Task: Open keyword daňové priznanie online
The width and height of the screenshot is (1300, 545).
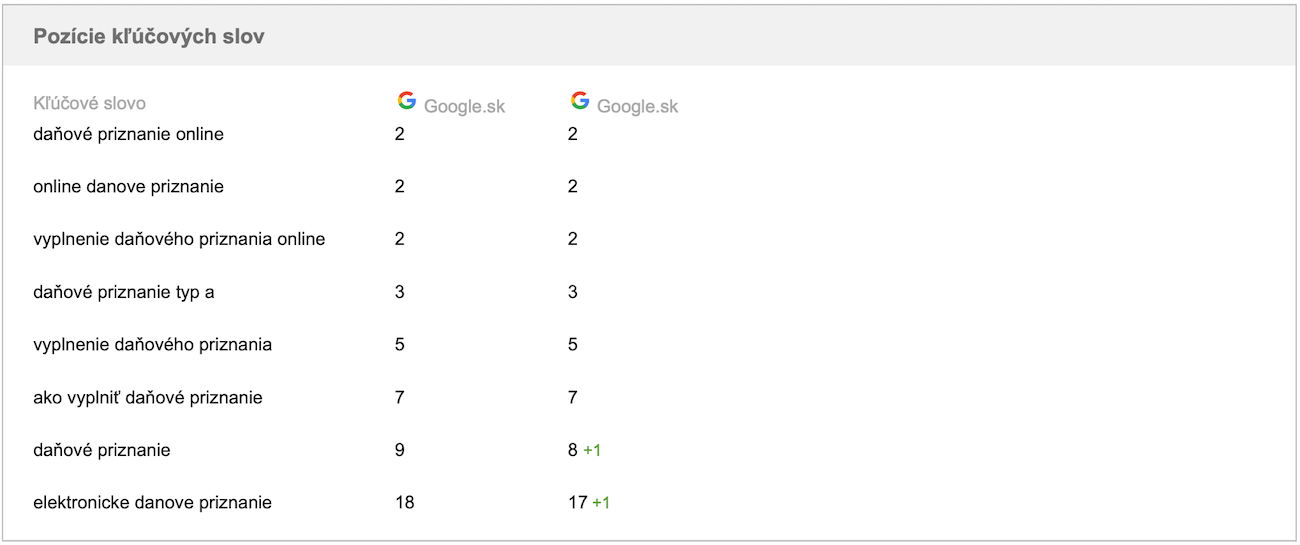Action: pyautogui.click(x=128, y=134)
